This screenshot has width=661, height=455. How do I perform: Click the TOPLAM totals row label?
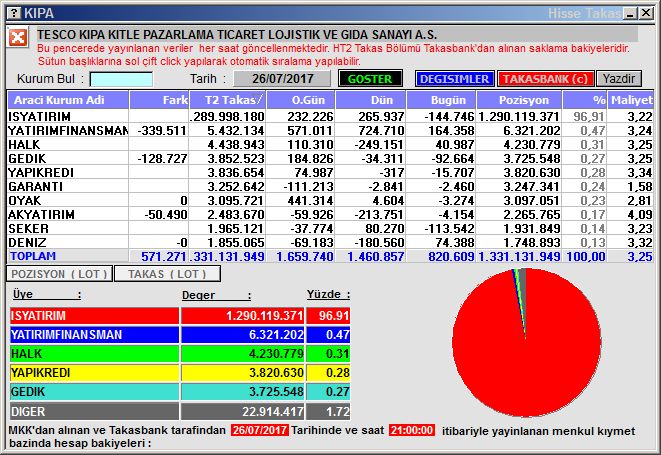[33, 256]
